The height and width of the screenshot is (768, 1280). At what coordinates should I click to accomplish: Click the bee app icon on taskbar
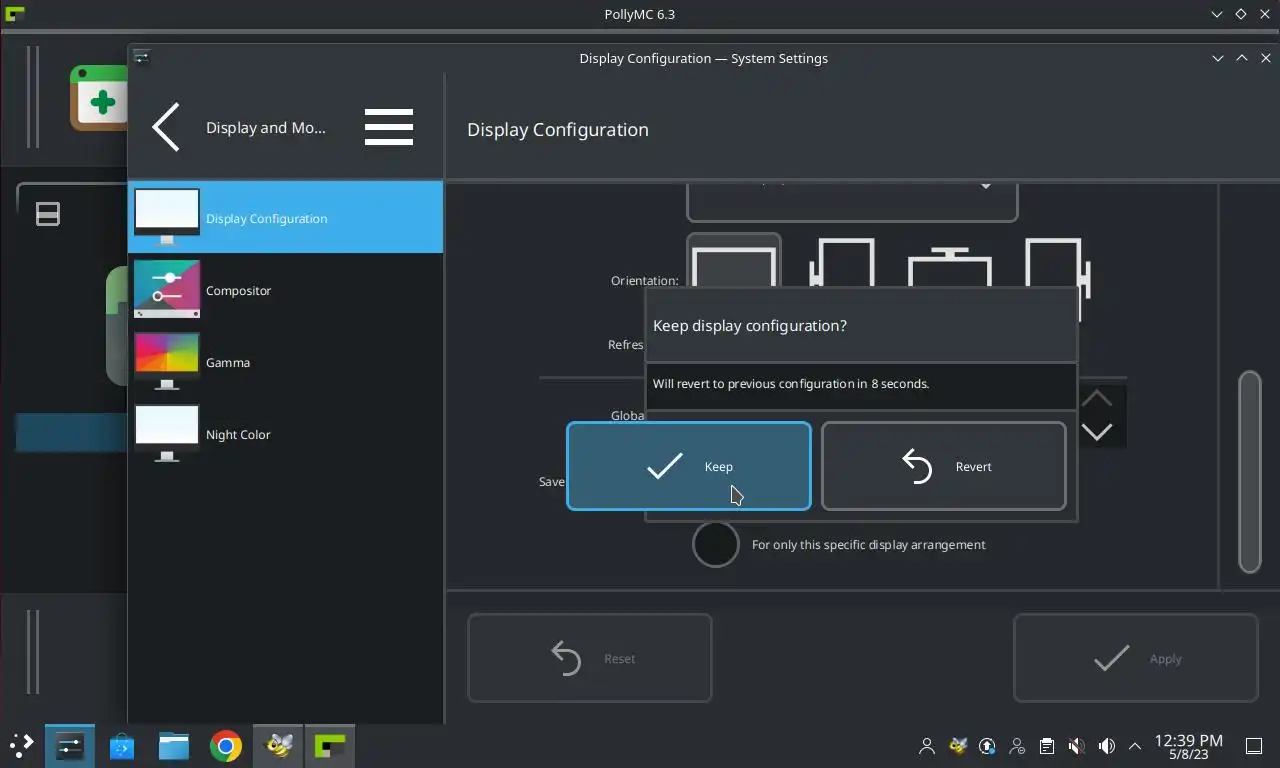[278, 745]
